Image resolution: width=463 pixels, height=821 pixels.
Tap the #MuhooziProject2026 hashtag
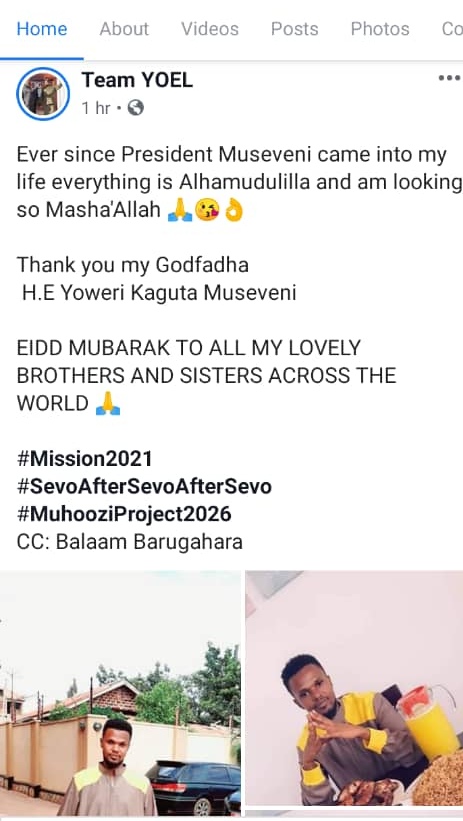124,514
